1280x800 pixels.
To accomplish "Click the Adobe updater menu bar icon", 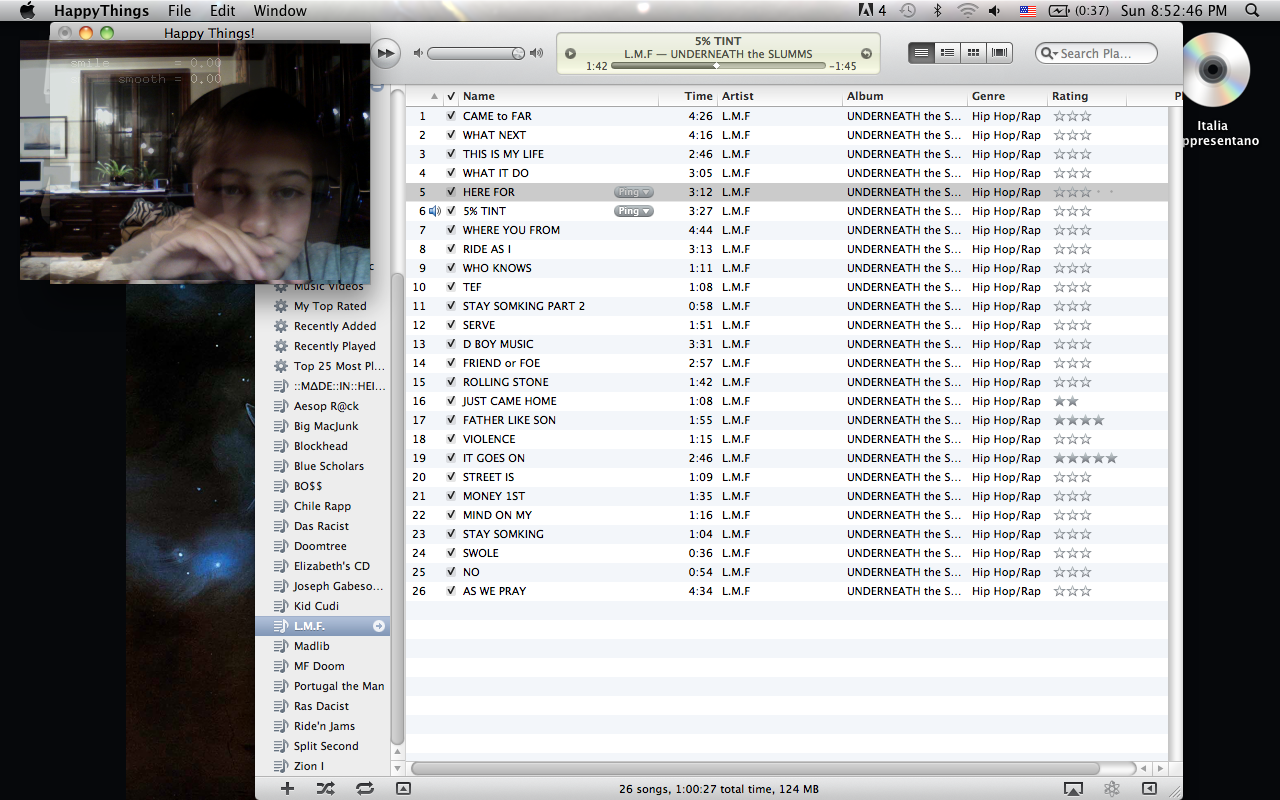I will (x=872, y=11).
